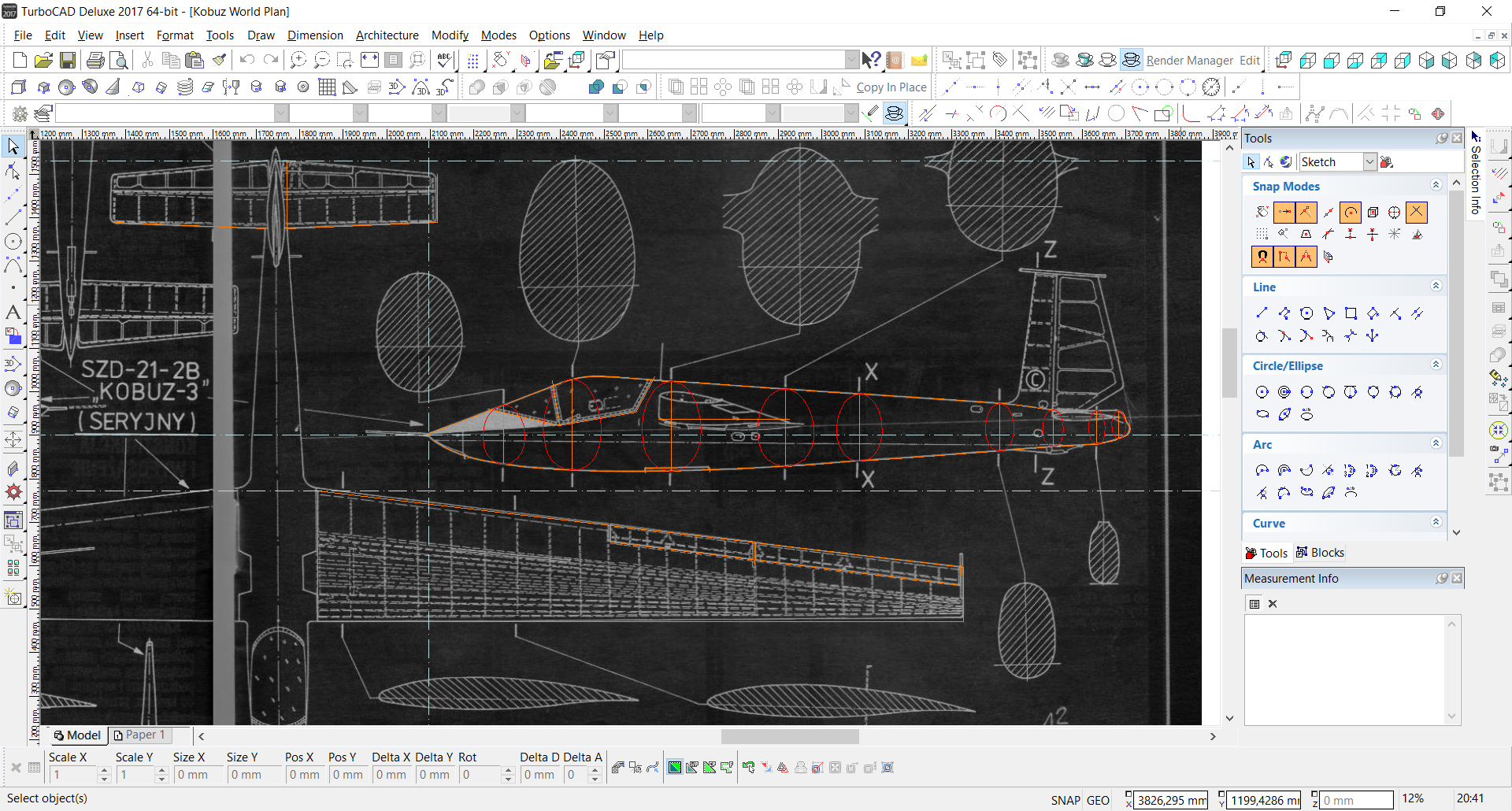The width and height of the screenshot is (1512, 811).
Task: Toggle the Magnetic Point snap mode
Action: point(1262,257)
